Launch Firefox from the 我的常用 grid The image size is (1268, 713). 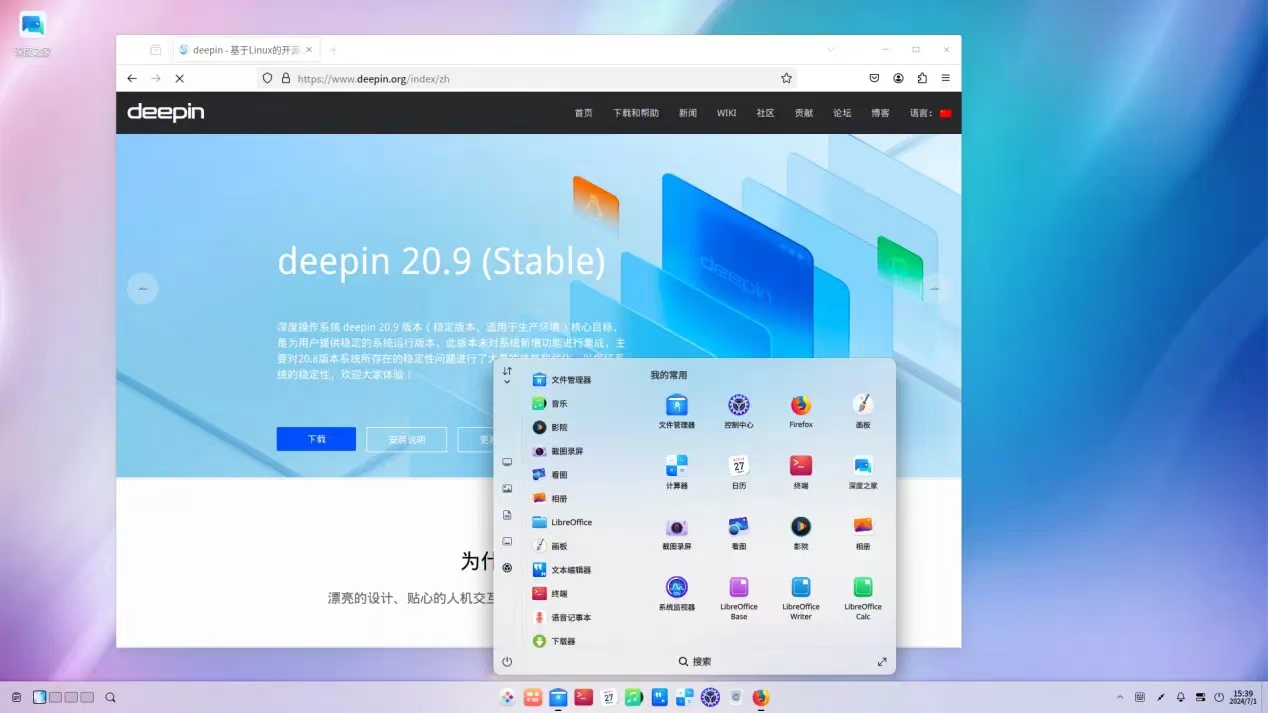(801, 410)
